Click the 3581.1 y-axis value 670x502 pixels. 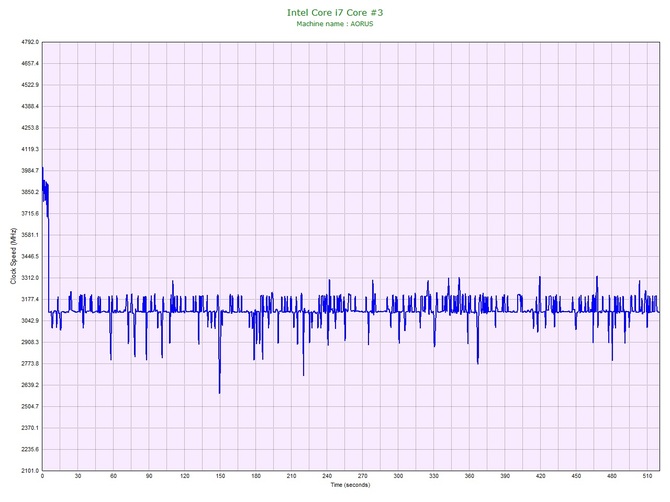pyautogui.click(x=30, y=235)
